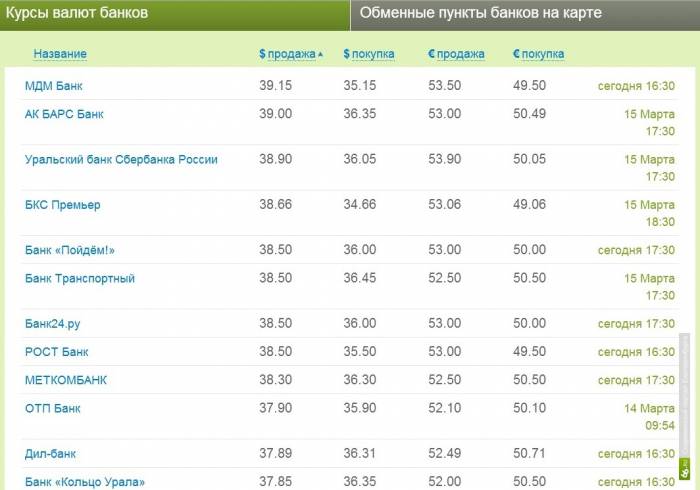Open the Банк «Пойдём!» link
This screenshot has height=490, width=700.
[70, 250]
